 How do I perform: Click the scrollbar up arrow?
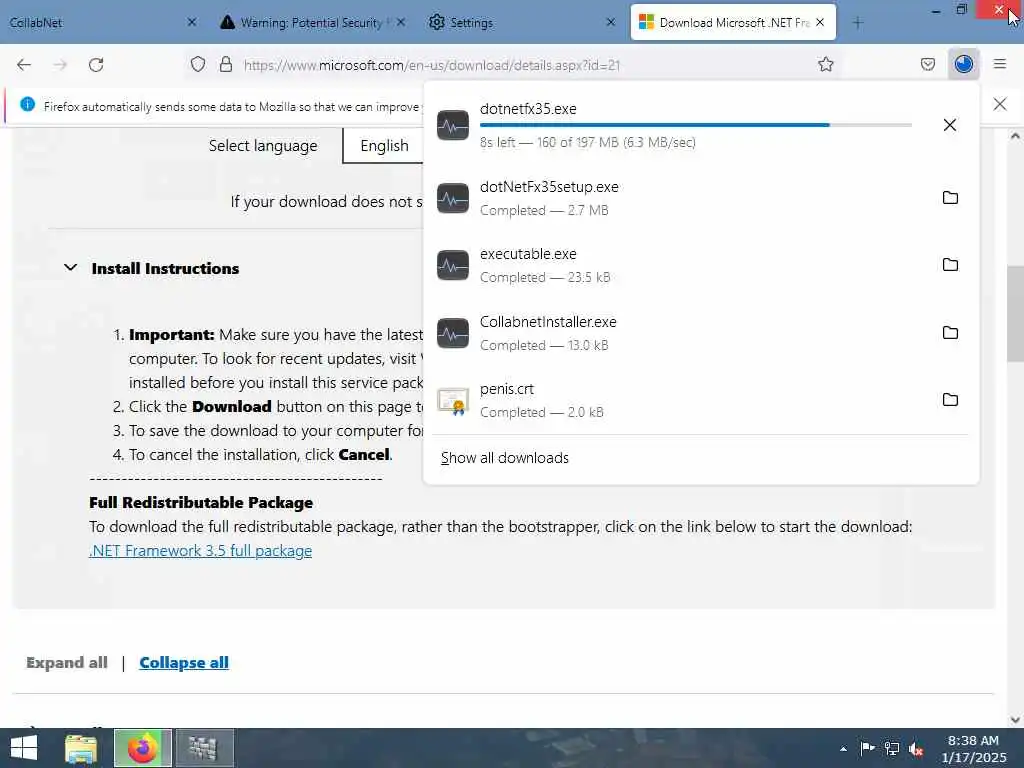pyautogui.click(x=1015, y=136)
